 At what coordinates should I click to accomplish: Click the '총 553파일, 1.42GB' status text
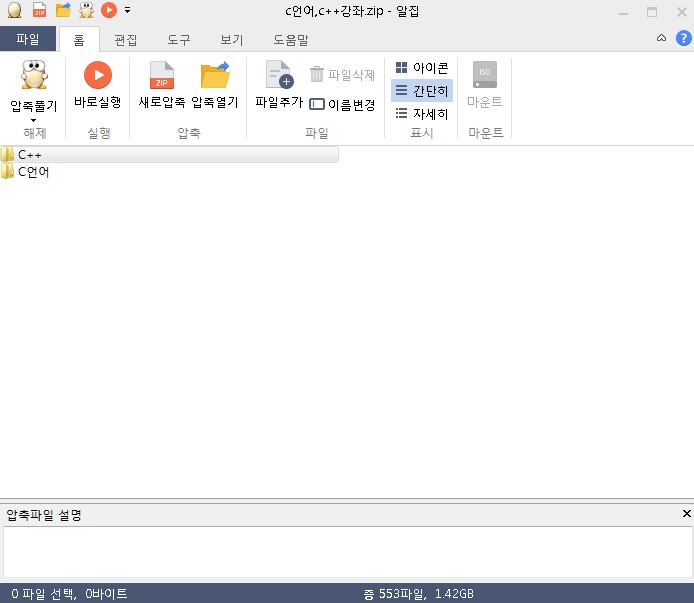tap(419, 594)
